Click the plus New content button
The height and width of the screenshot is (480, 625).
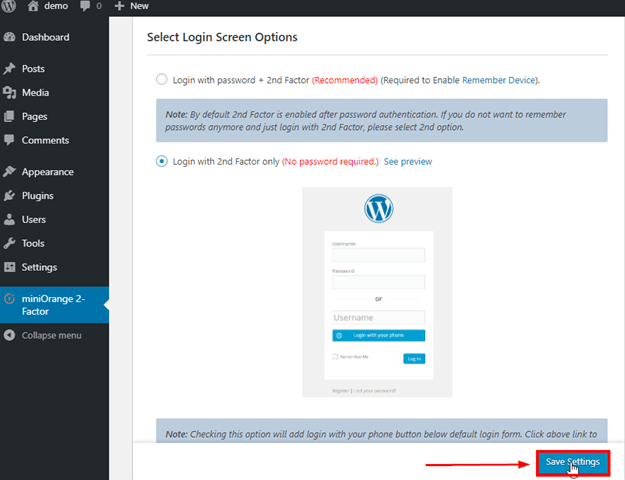pyautogui.click(x=120, y=6)
